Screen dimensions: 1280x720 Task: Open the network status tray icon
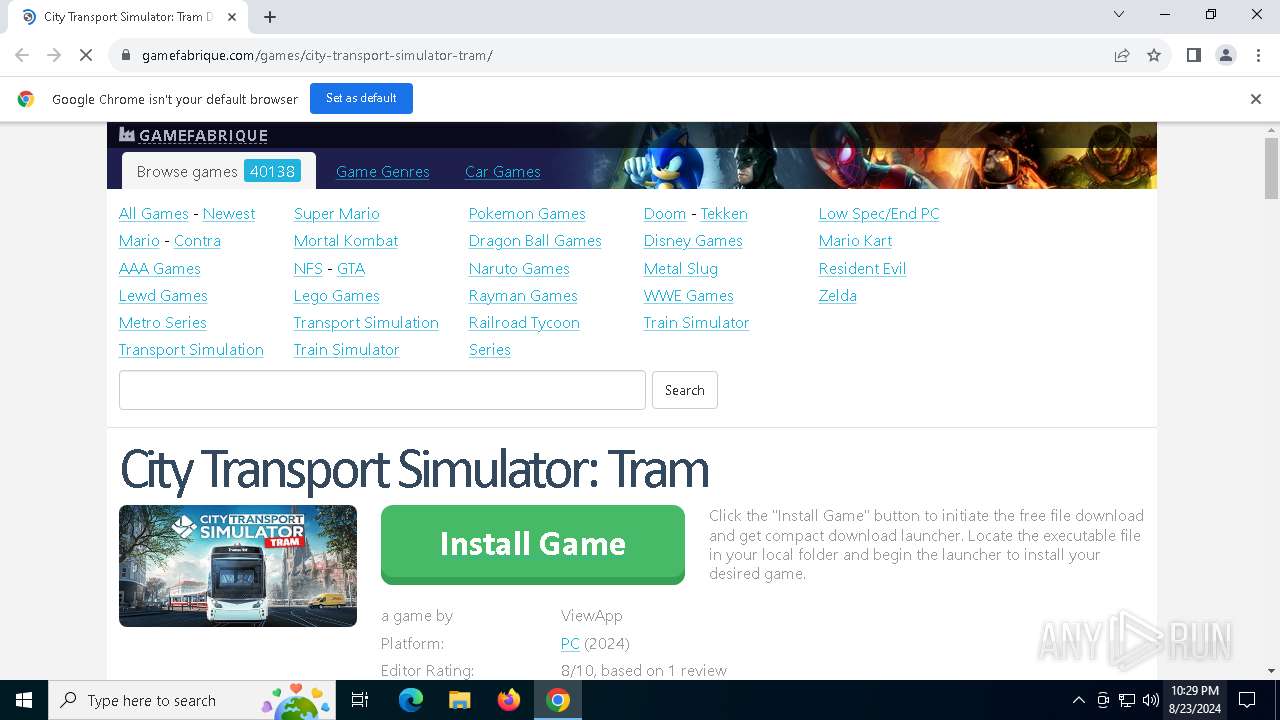(1127, 700)
